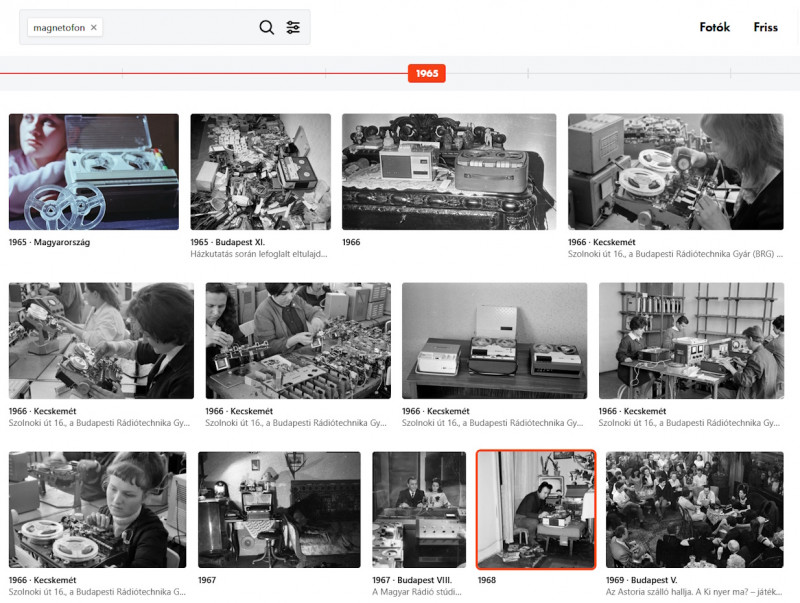The image size is (800, 603).
Task: Open the Friss menu item
Action: click(765, 27)
